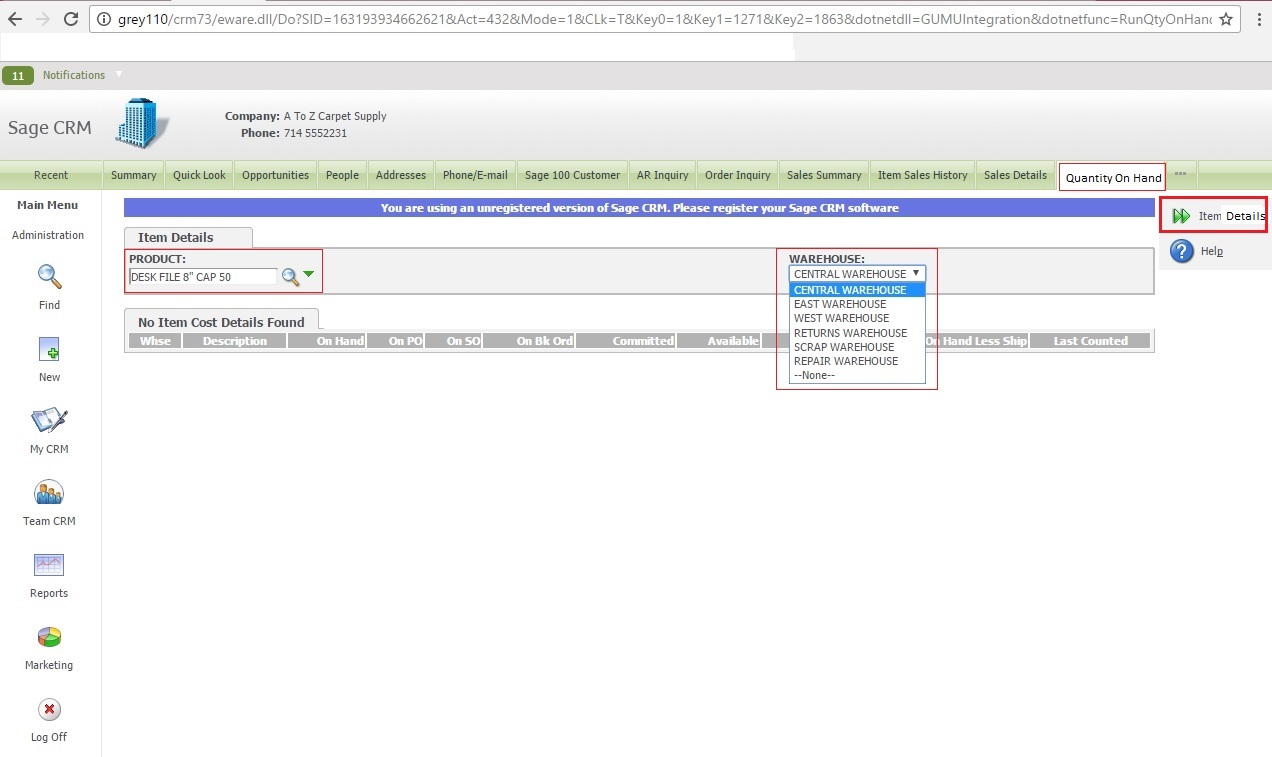1272x757 pixels.
Task: Open the Sales Summary tab
Action: (824, 175)
